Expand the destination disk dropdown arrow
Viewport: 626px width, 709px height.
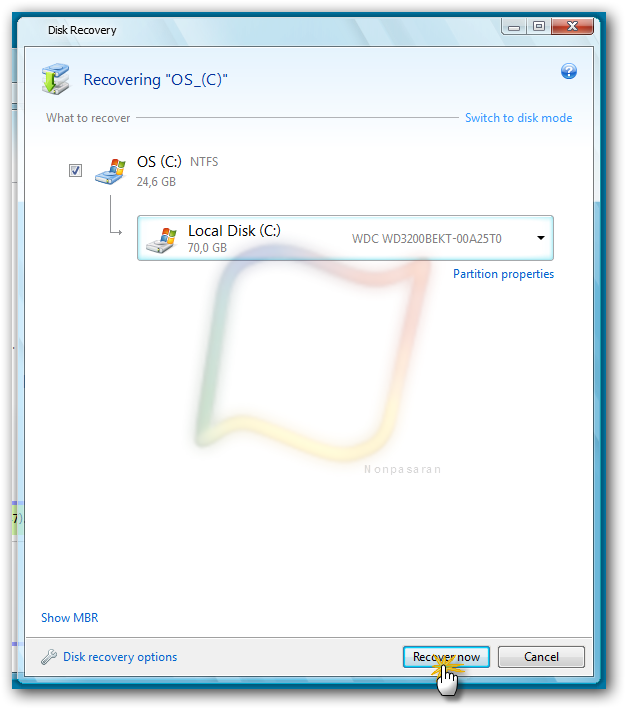(x=541, y=238)
